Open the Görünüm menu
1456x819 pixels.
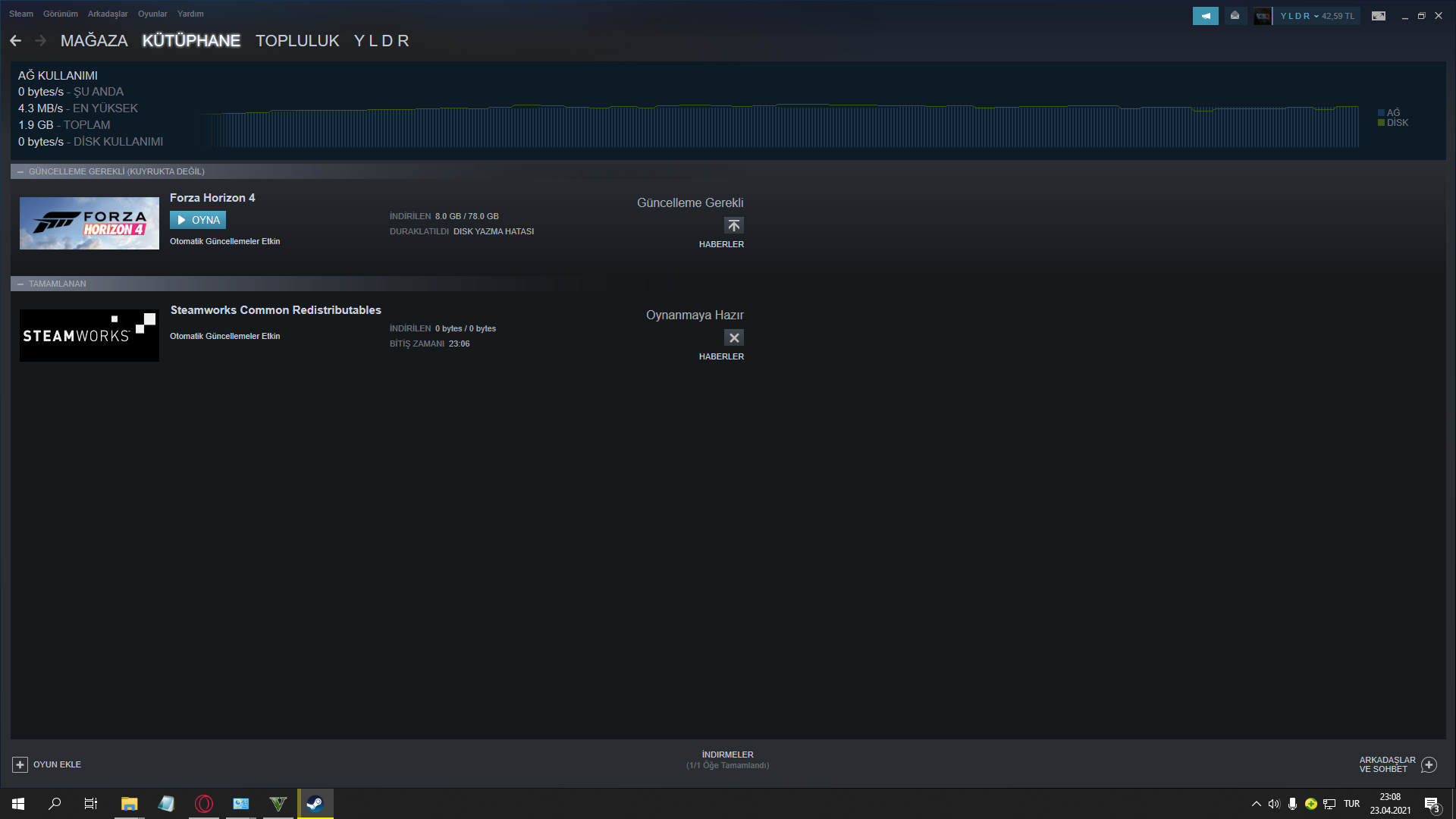click(61, 14)
